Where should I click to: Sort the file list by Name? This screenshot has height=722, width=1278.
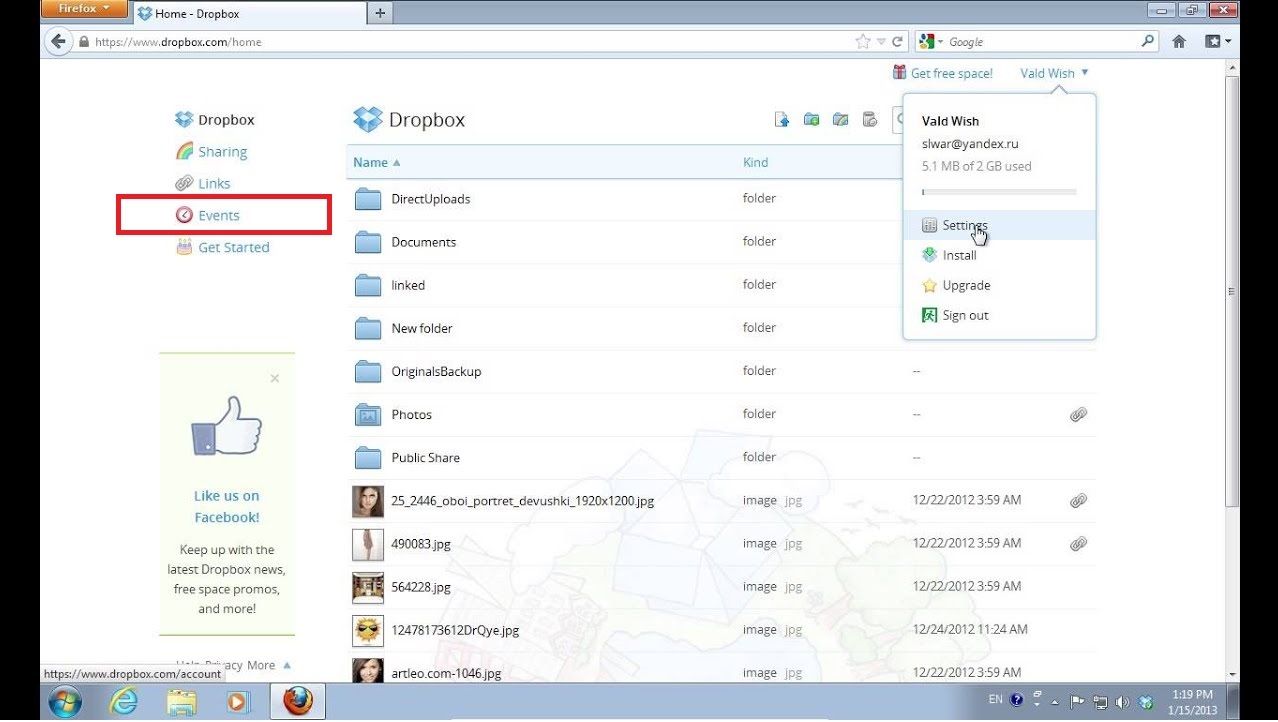tap(376, 163)
